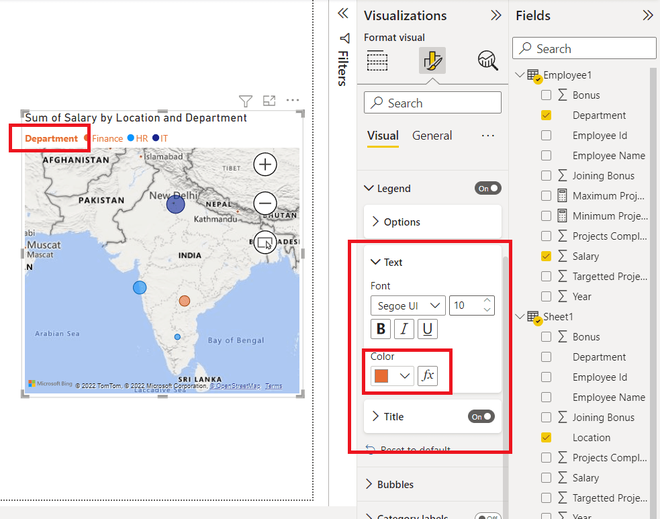The height and width of the screenshot is (519, 660).
Task: Zoom out on the map with minus button
Action: click(x=265, y=203)
